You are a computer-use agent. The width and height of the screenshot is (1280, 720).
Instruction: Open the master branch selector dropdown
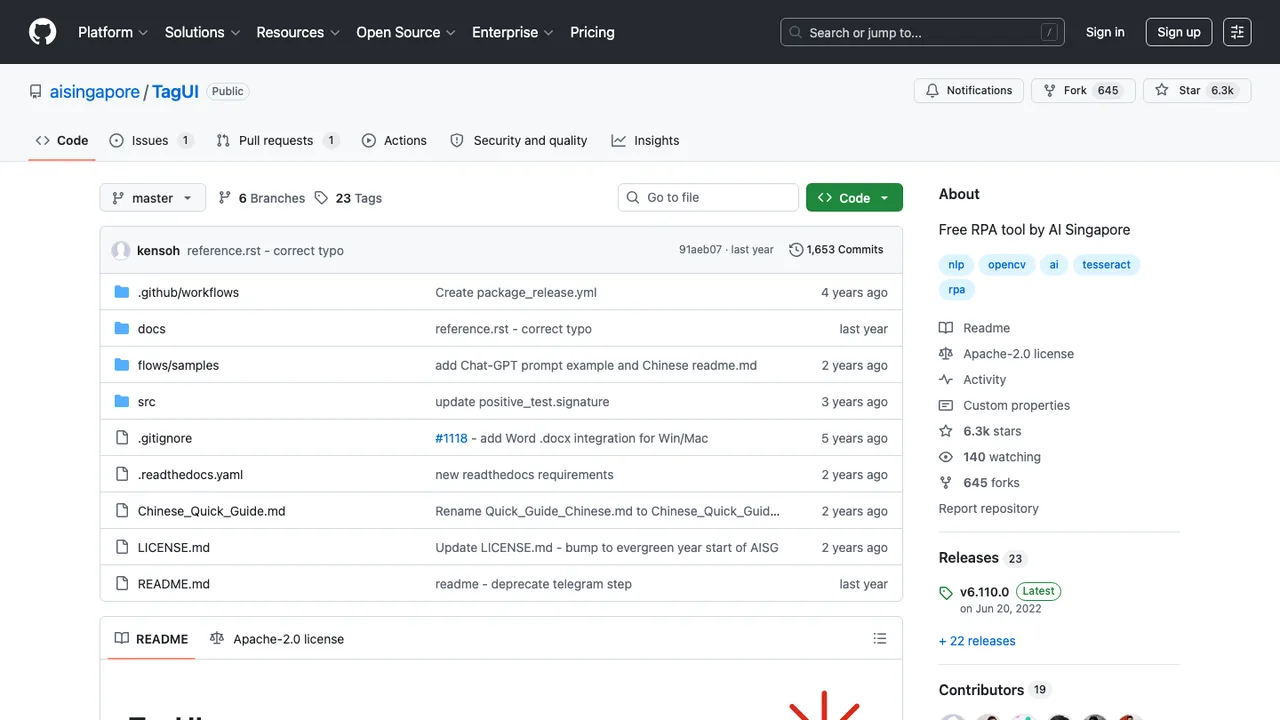(153, 198)
